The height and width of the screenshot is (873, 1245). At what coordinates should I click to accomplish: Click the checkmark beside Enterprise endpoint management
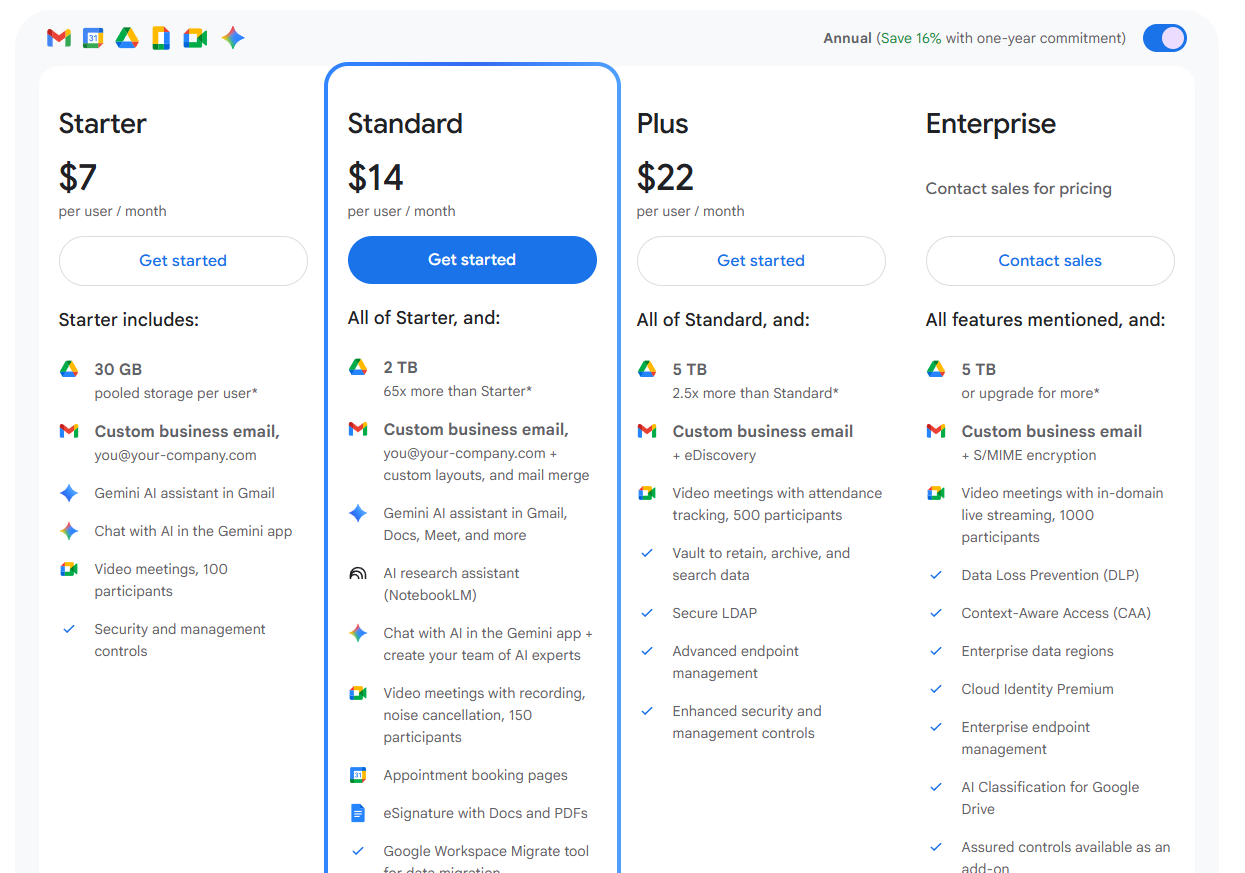point(936,727)
